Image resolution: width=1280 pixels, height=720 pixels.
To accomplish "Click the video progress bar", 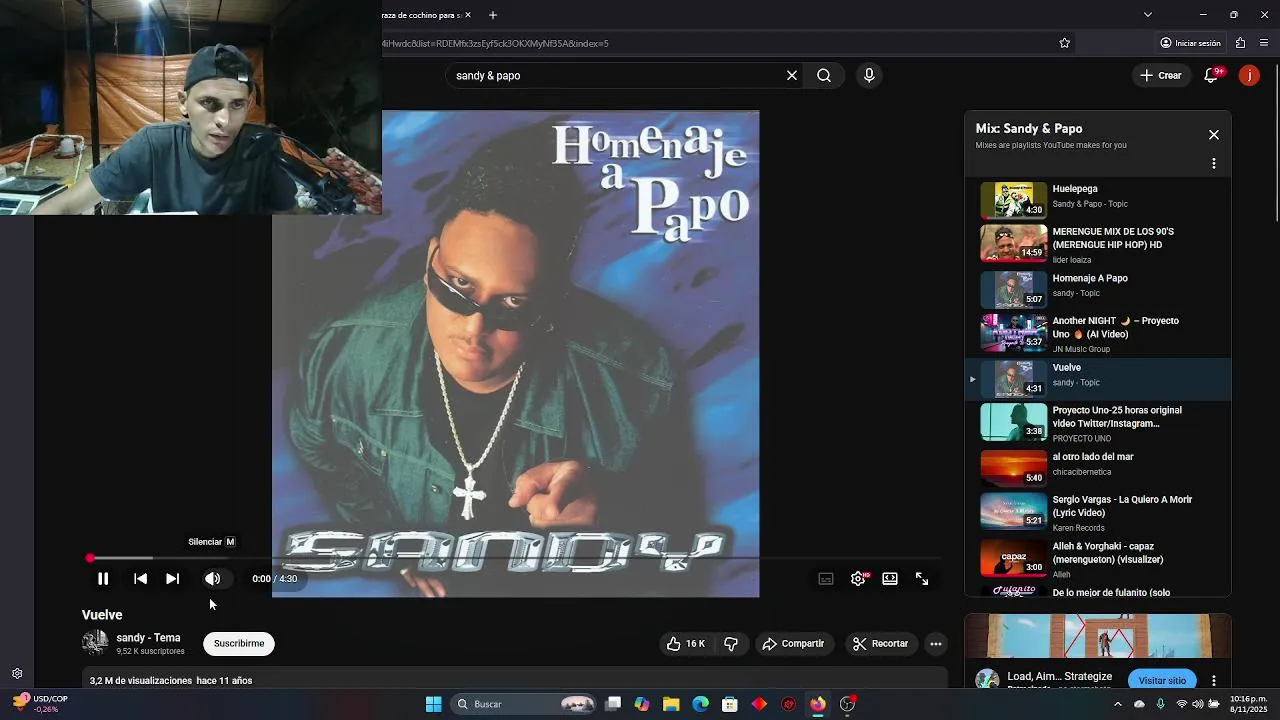I will point(515,558).
